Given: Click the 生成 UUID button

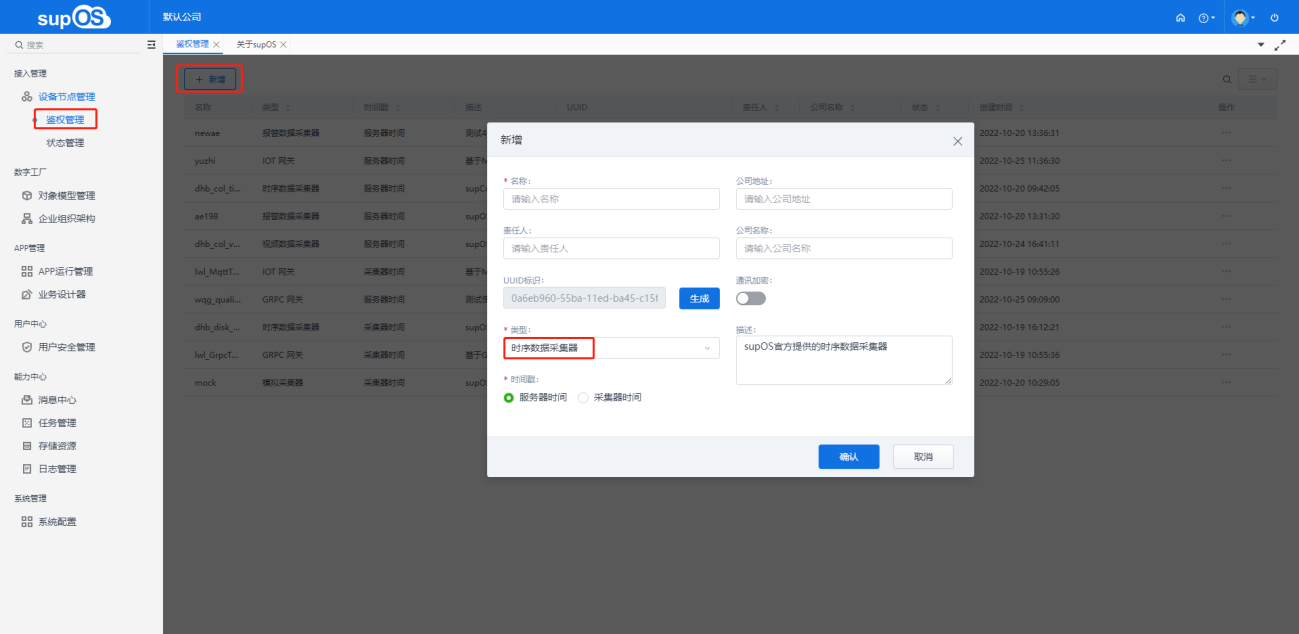Looking at the screenshot, I should [699, 298].
